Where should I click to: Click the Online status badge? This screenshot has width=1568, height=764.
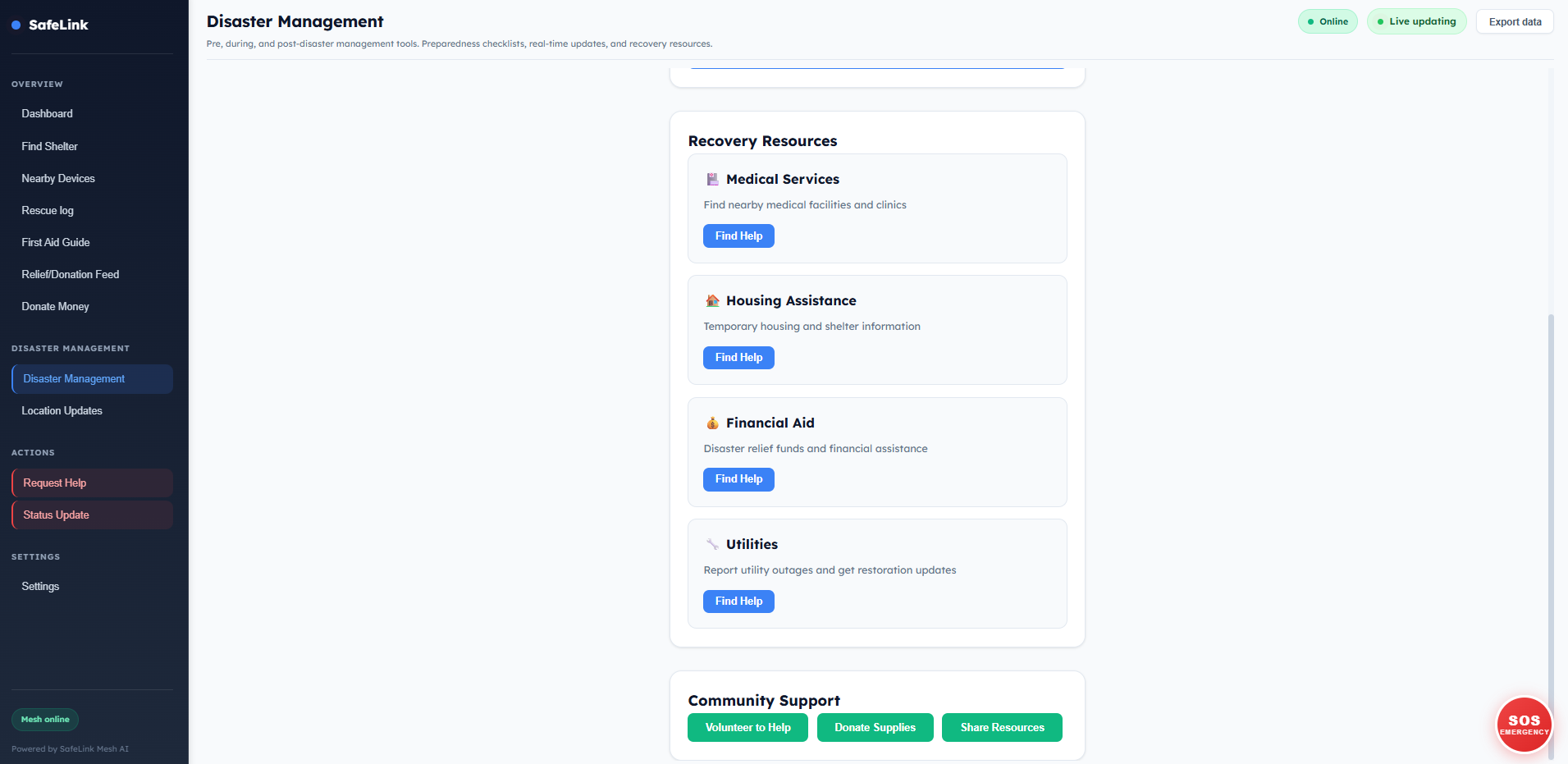point(1328,21)
